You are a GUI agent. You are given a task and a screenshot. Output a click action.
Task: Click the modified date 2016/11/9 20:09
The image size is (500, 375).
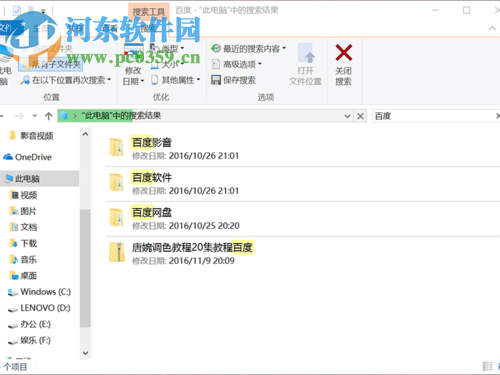pos(202,261)
